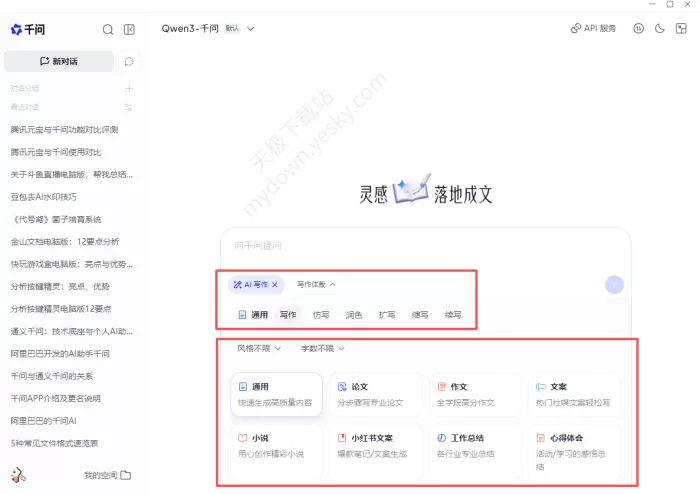The image size is (700, 494).
Task: Open chat 腾讯元宝与千问使用对比
Action: (56, 152)
